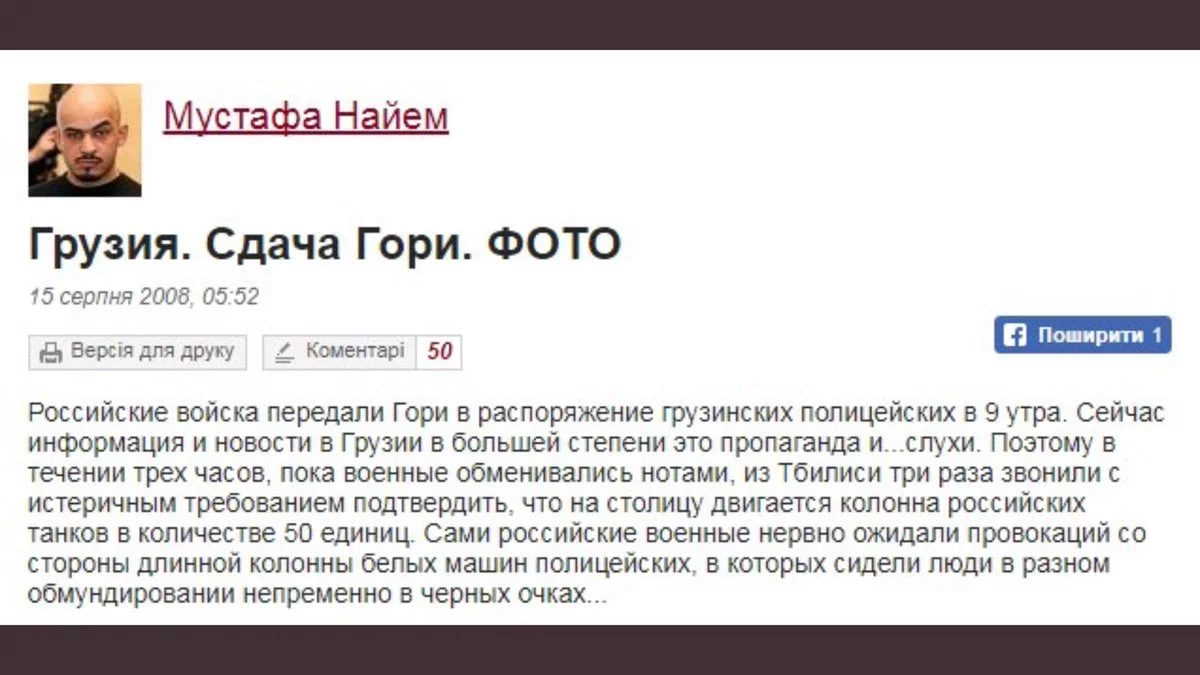Open Мустафа Найем's avatar photo
Image resolution: width=1200 pixels, height=675 pixels.
[84, 140]
